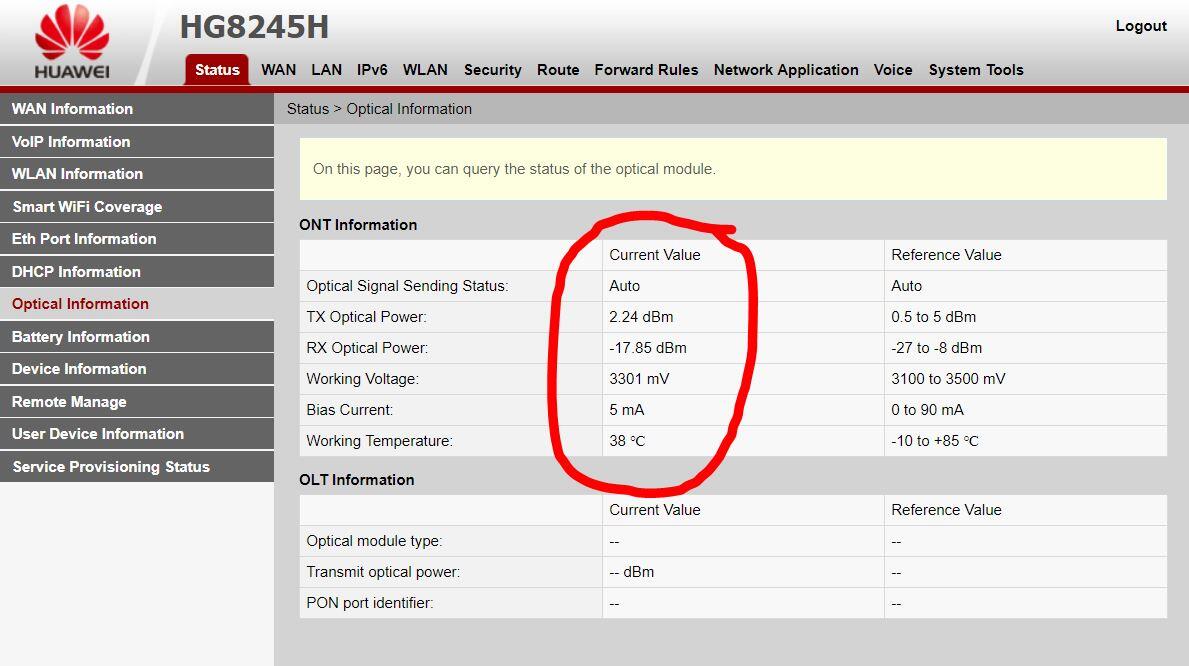1189x666 pixels.
Task: Click OLT table 'Current Value' header
Action: point(654,510)
